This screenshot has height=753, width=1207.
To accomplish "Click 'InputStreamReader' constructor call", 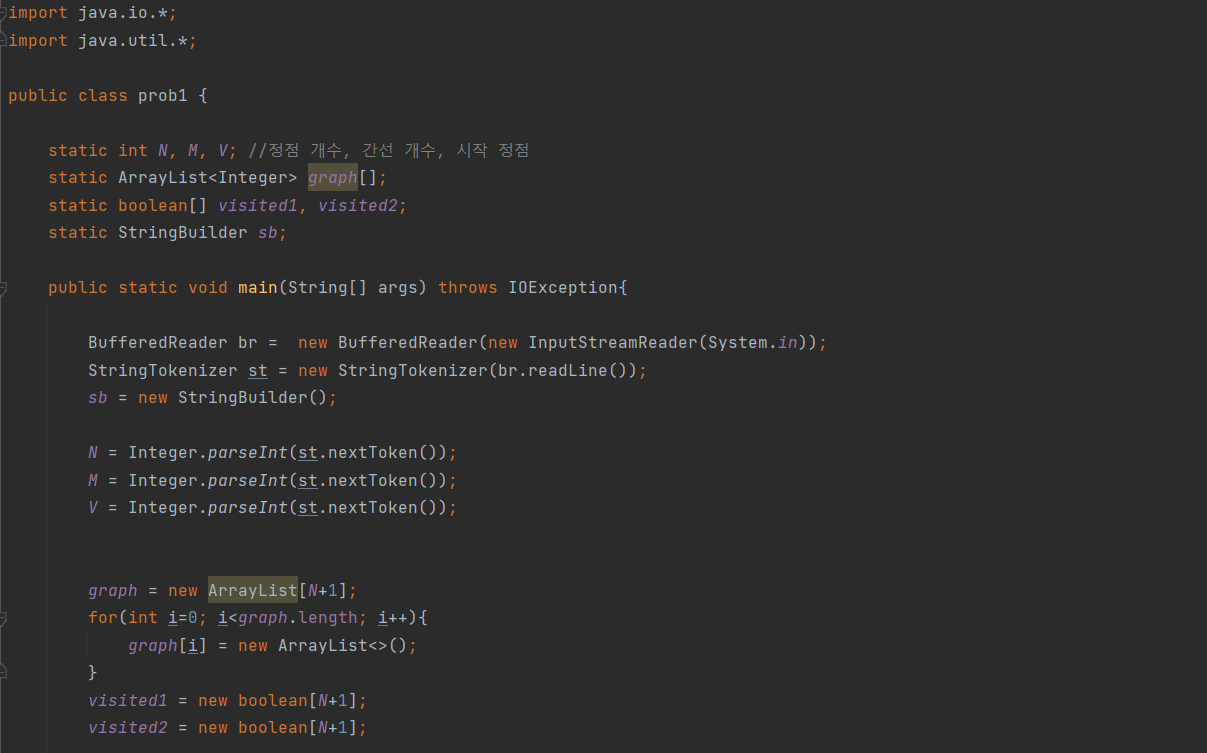I will point(612,343).
